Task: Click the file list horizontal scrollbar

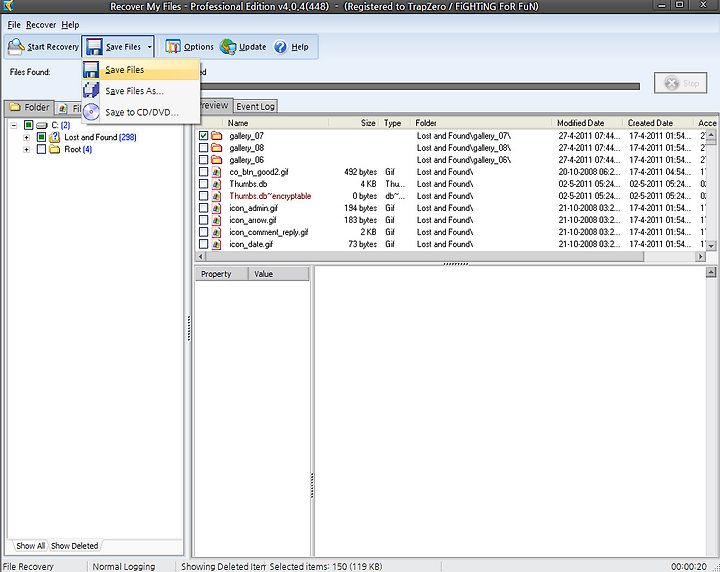Action: [425, 257]
